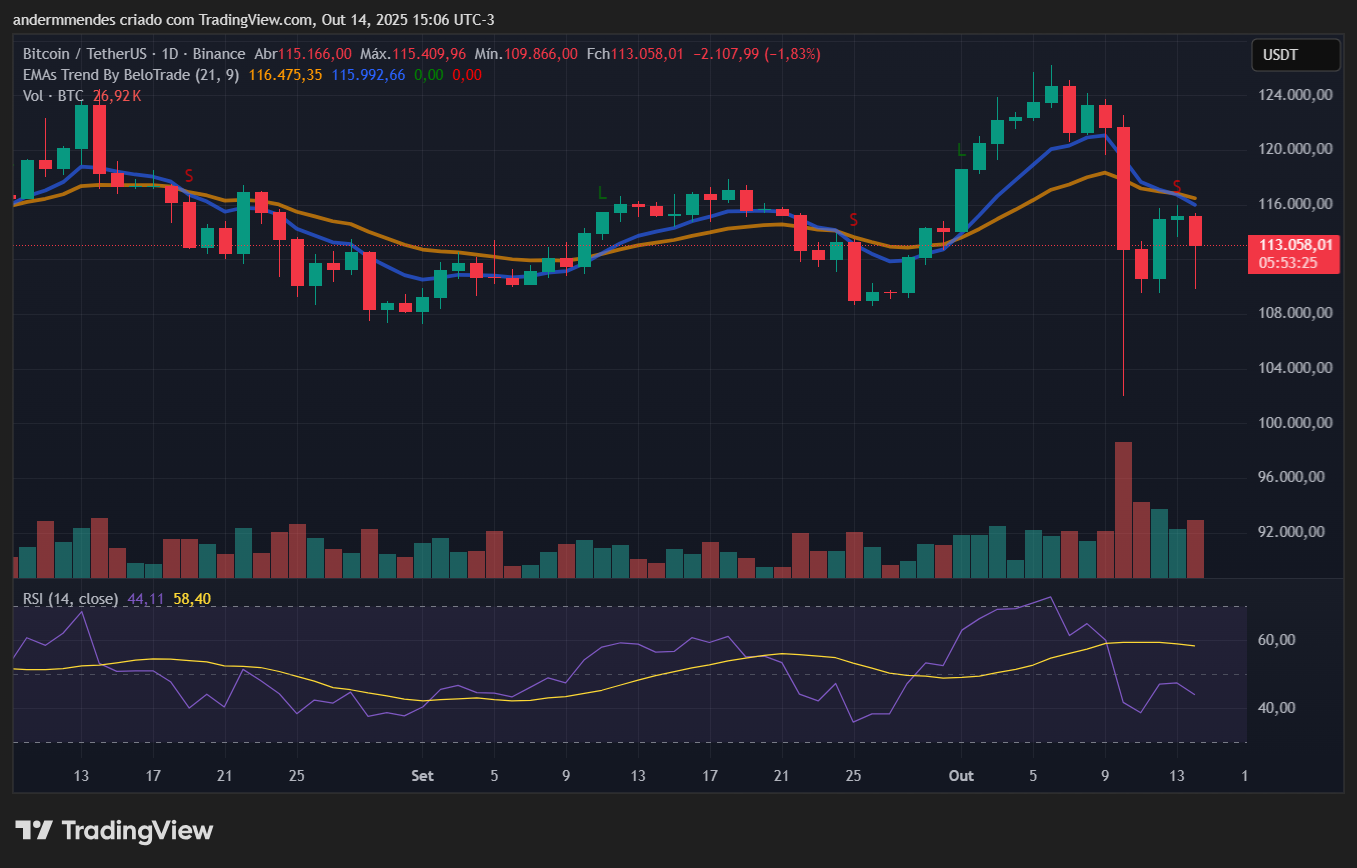The width and height of the screenshot is (1357, 868).
Task: Click the yellow RSI average value 58,40
Action: click(x=192, y=599)
